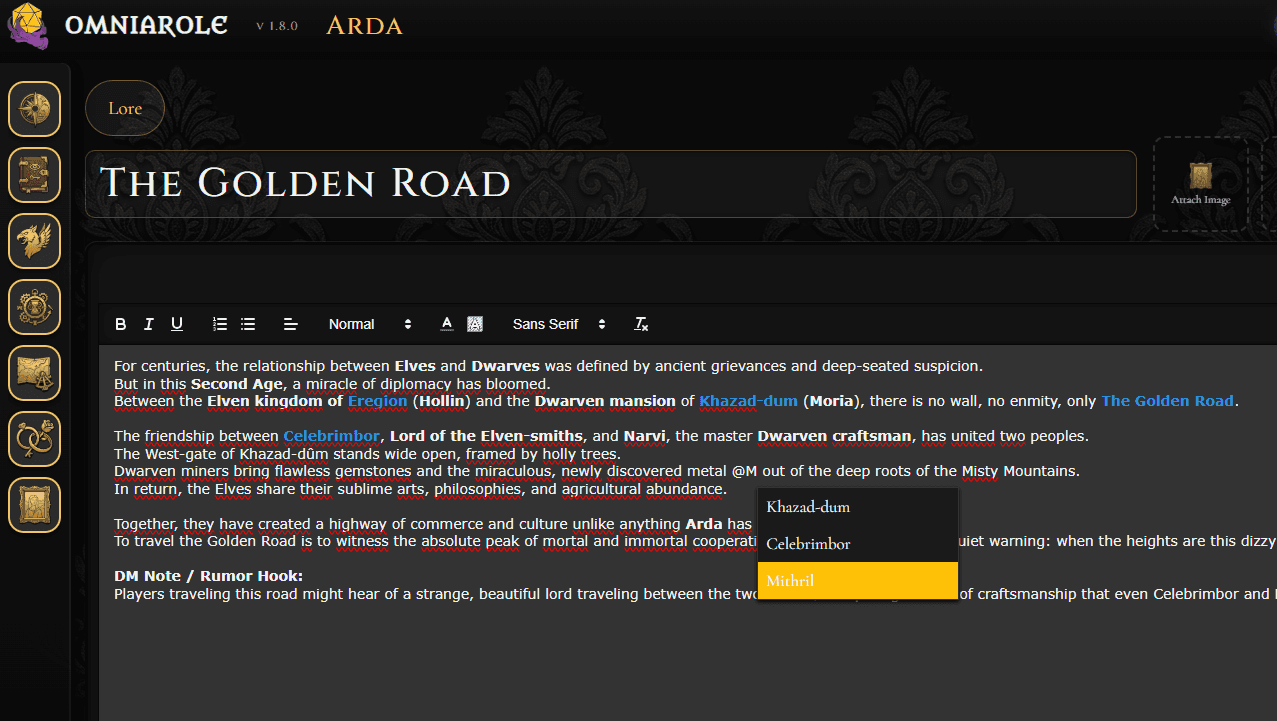This screenshot has height=721, width=1277.
Task: Open the hourglass gears sidebar icon
Action: tap(35, 307)
